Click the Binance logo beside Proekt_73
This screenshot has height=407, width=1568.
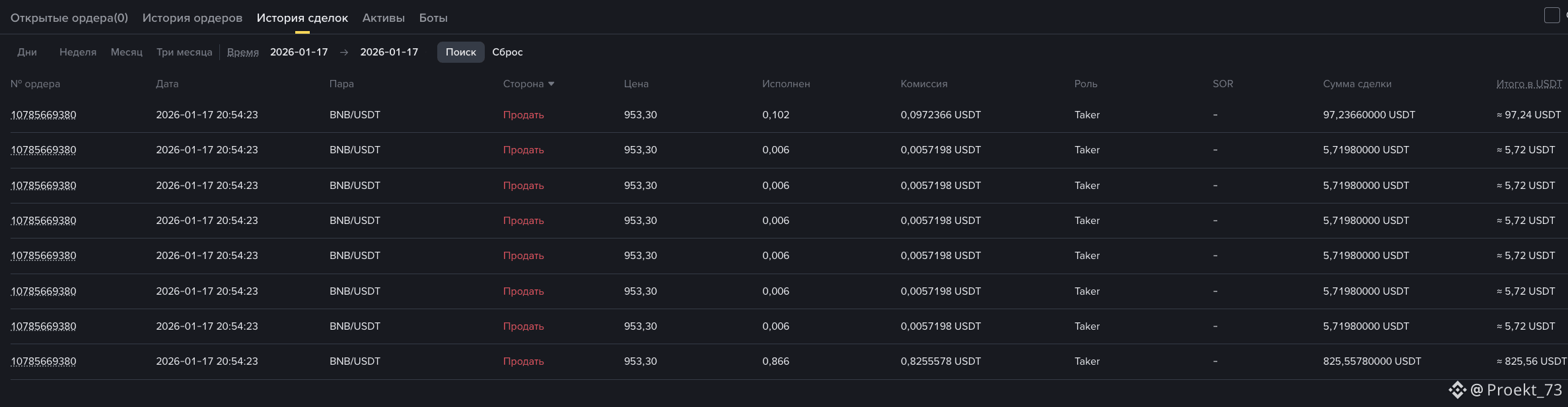click(x=1457, y=390)
